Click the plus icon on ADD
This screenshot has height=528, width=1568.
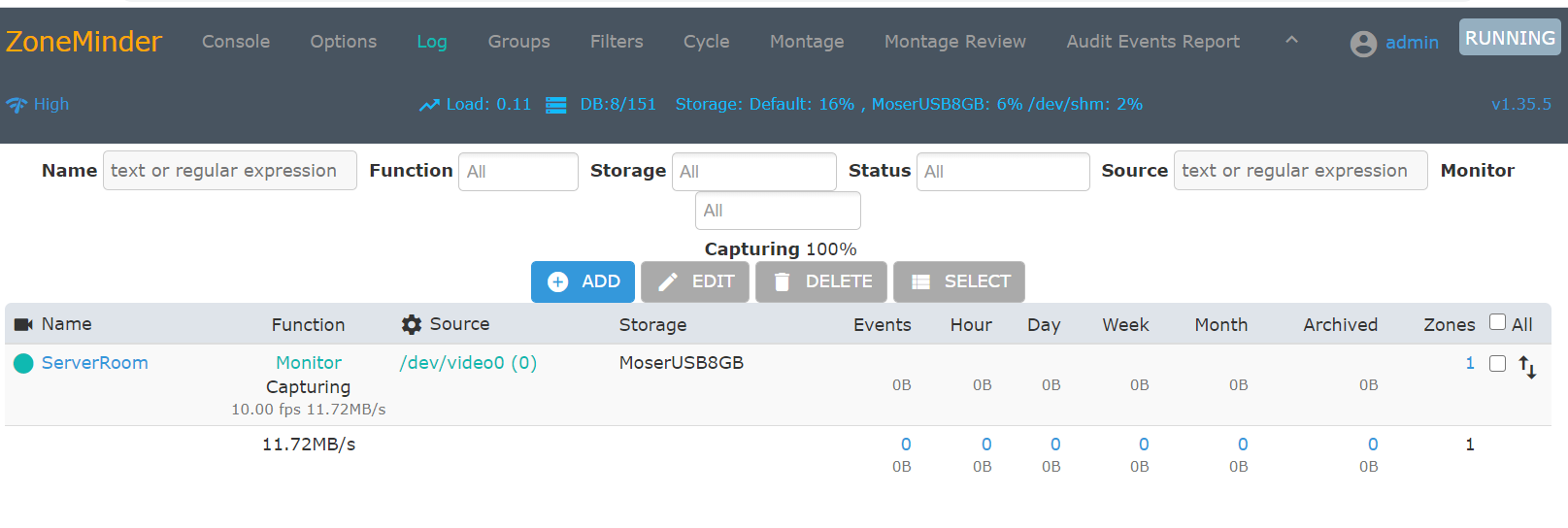pos(557,281)
